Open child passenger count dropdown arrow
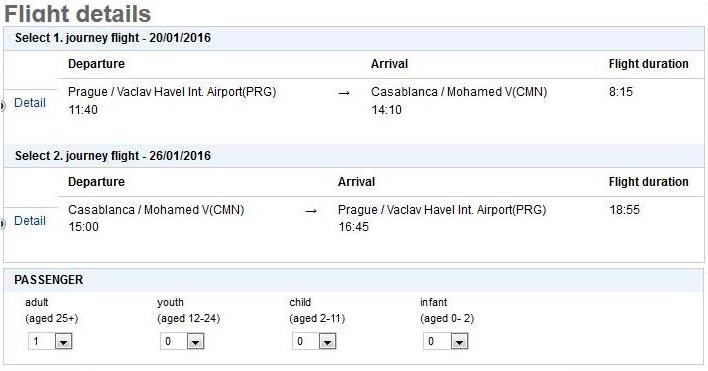This screenshot has width=708, height=371. tap(327, 342)
